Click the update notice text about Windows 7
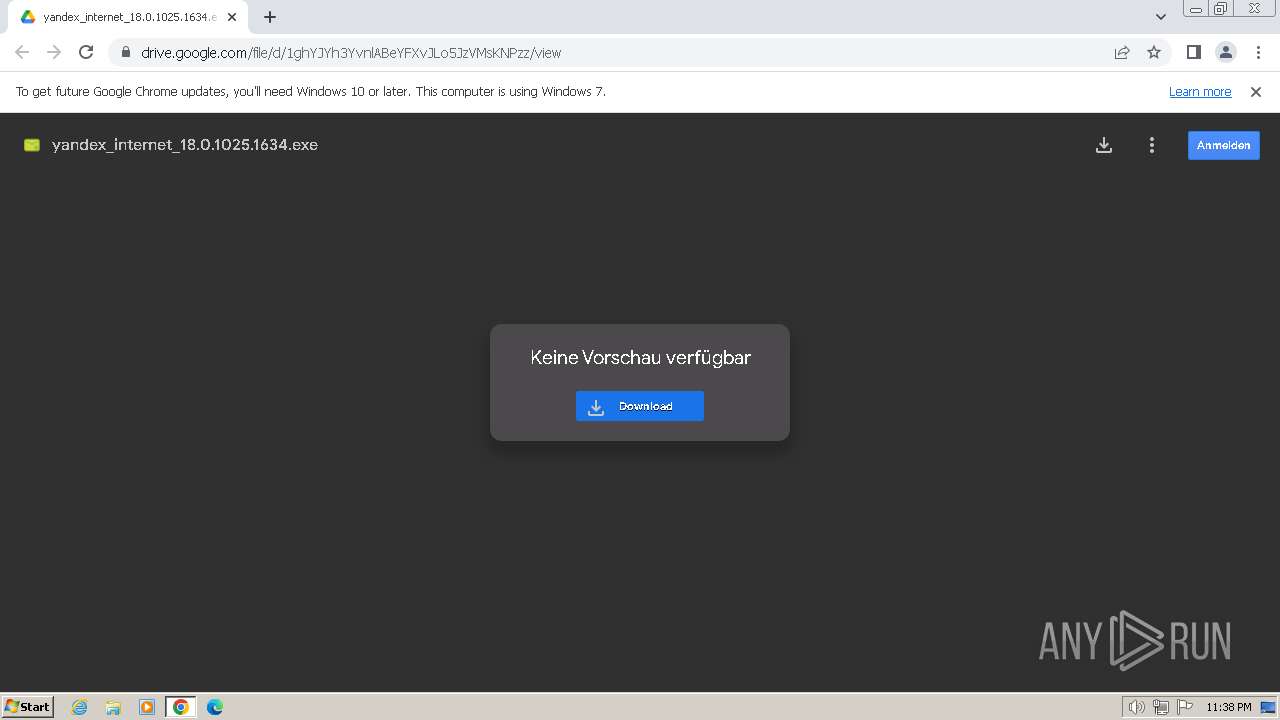Viewport: 1280px width, 720px height. [311, 92]
